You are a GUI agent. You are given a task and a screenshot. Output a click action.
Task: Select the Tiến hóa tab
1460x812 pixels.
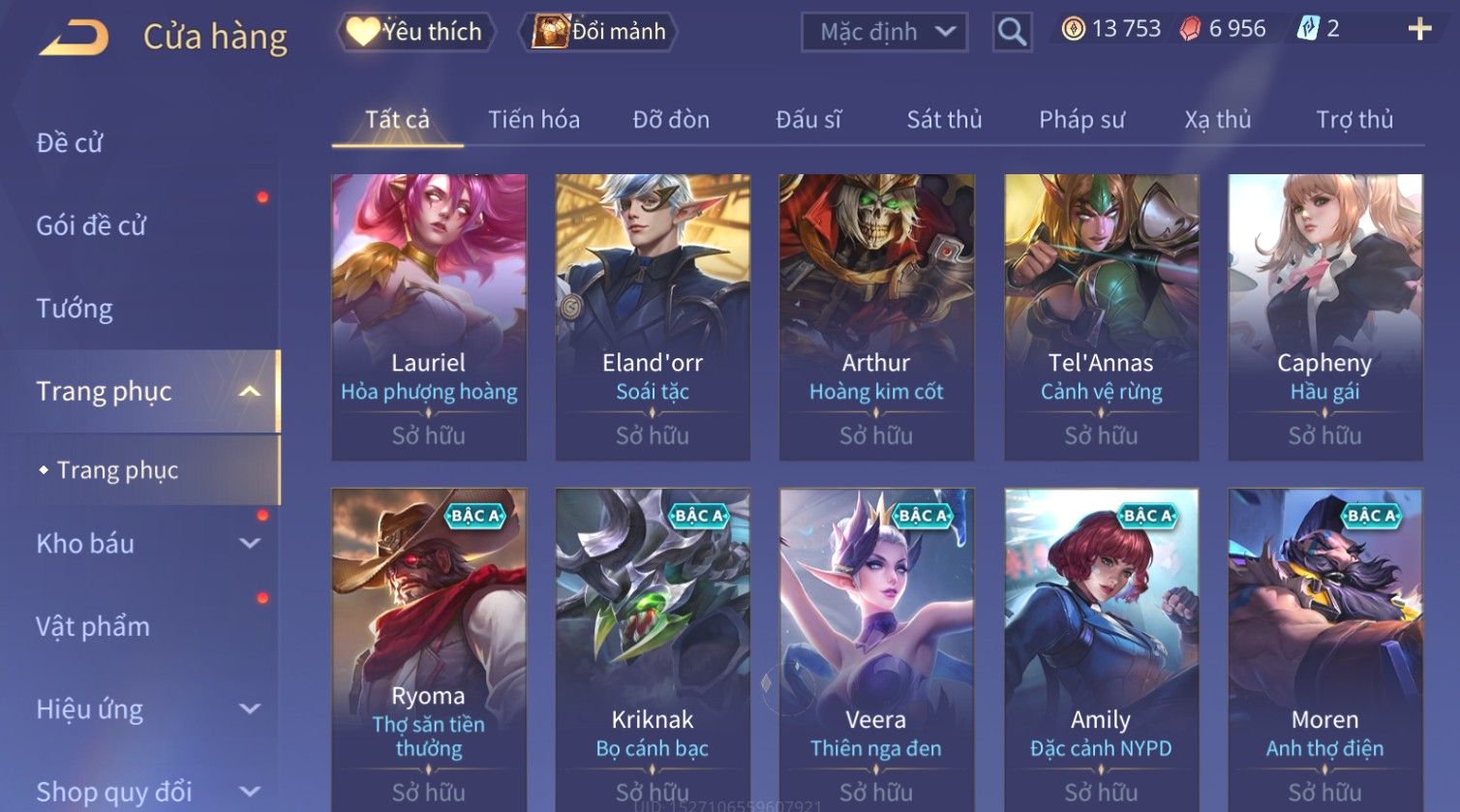tap(533, 119)
